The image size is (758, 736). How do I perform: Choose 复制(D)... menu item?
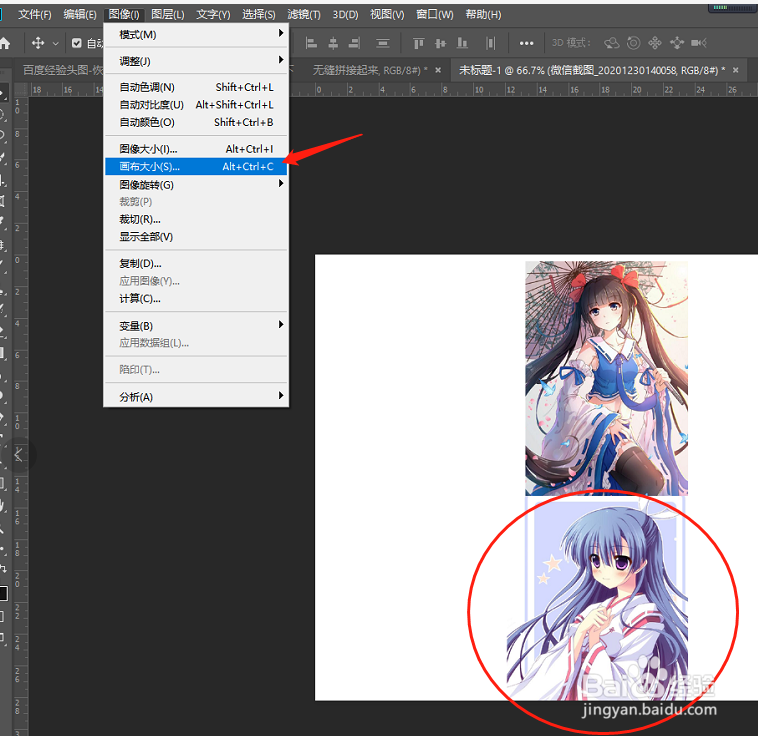pos(196,264)
